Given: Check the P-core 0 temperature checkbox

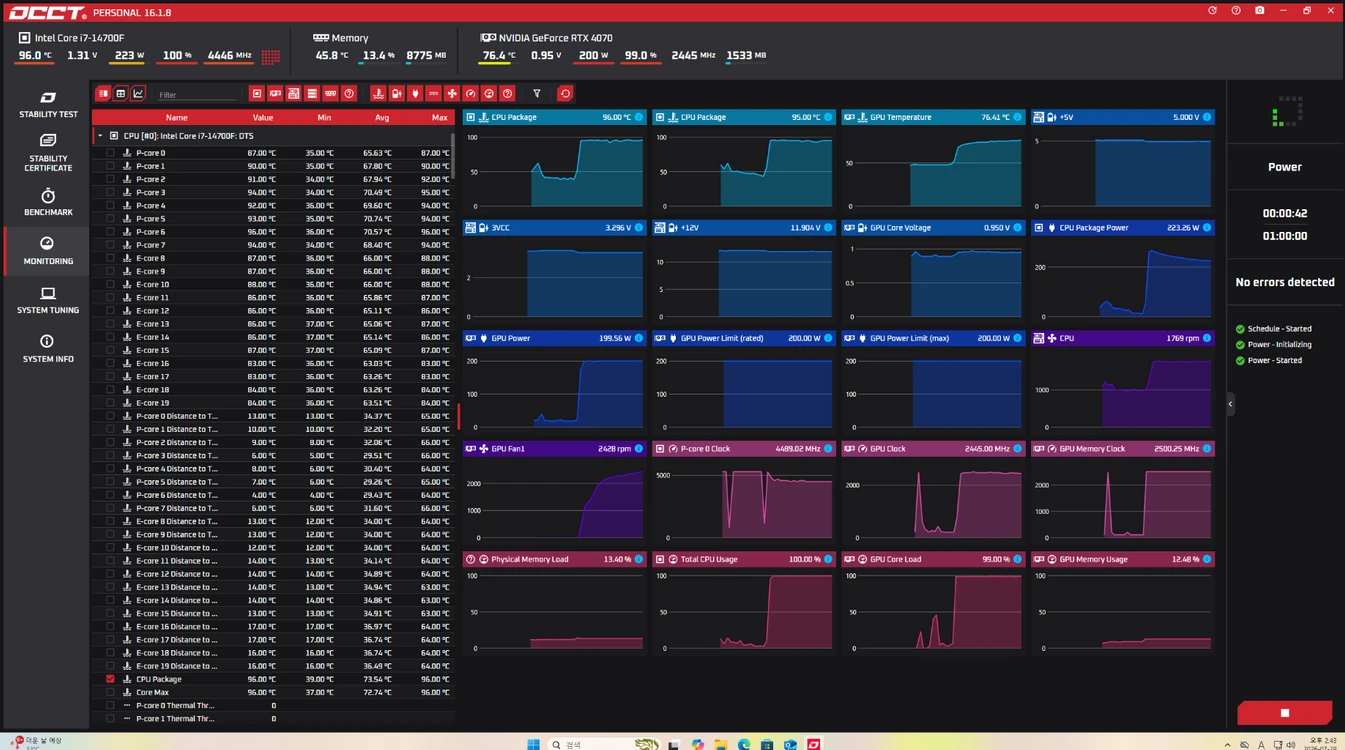Looking at the screenshot, I should tap(110, 153).
